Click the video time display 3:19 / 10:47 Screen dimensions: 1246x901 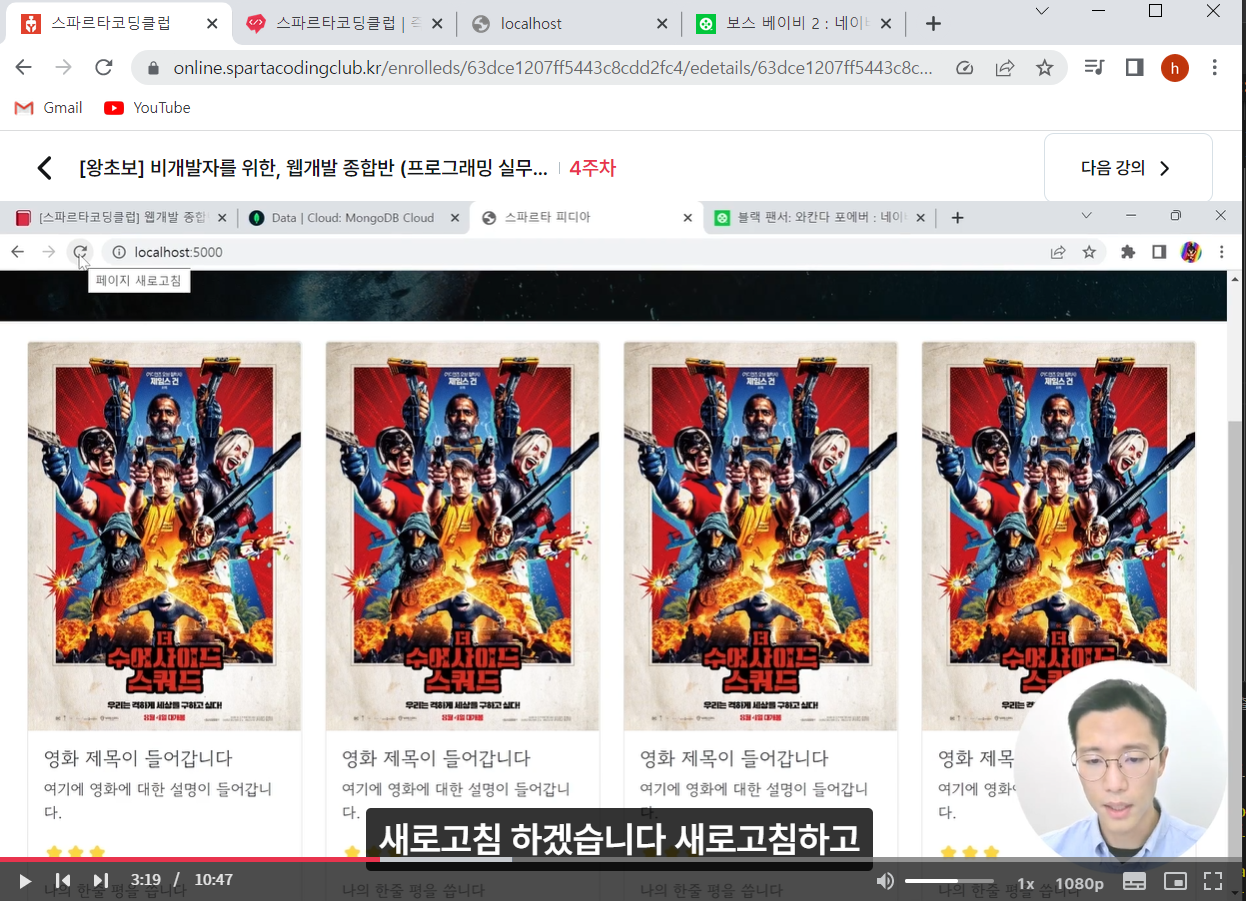point(182,880)
